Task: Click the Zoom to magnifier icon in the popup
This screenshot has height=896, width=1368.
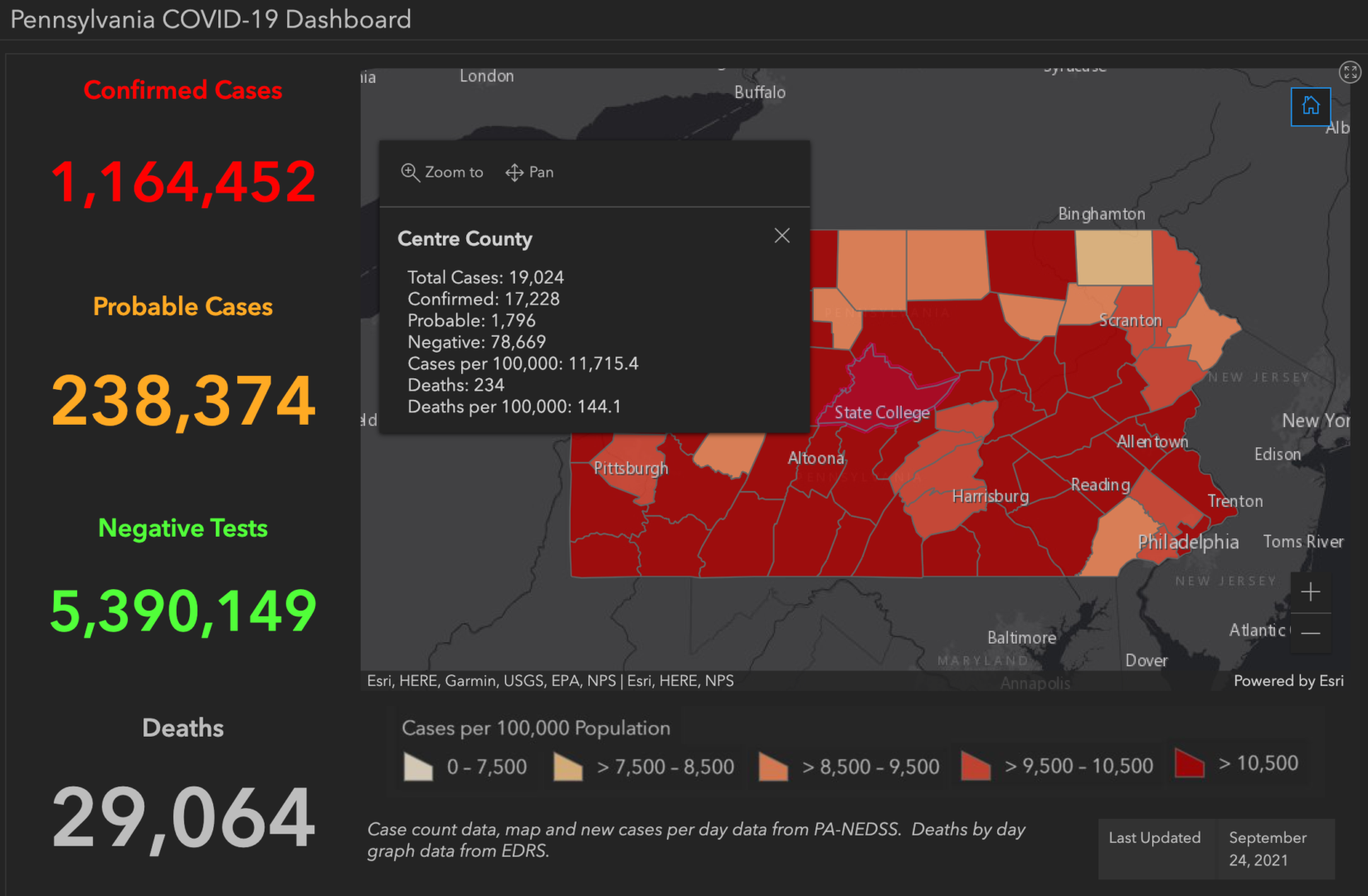Action: click(410, 172)
